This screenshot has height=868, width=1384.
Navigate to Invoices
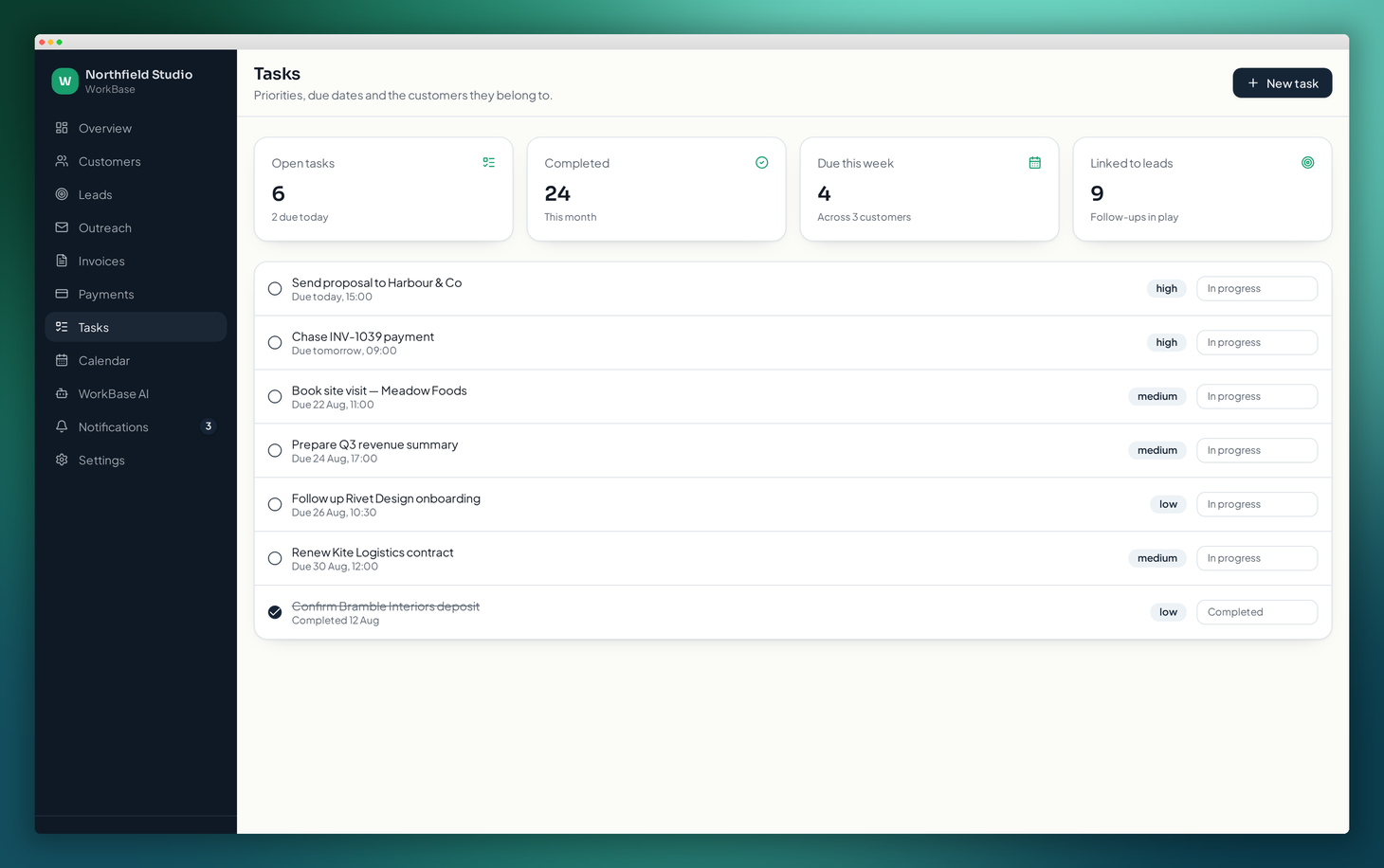point(136,261)
